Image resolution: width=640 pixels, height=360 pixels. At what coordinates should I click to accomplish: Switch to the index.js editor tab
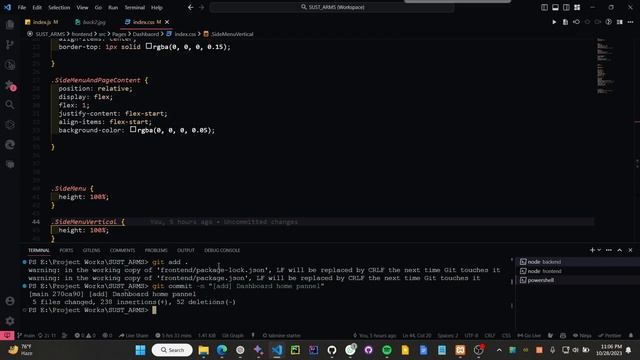coord(41,22)
